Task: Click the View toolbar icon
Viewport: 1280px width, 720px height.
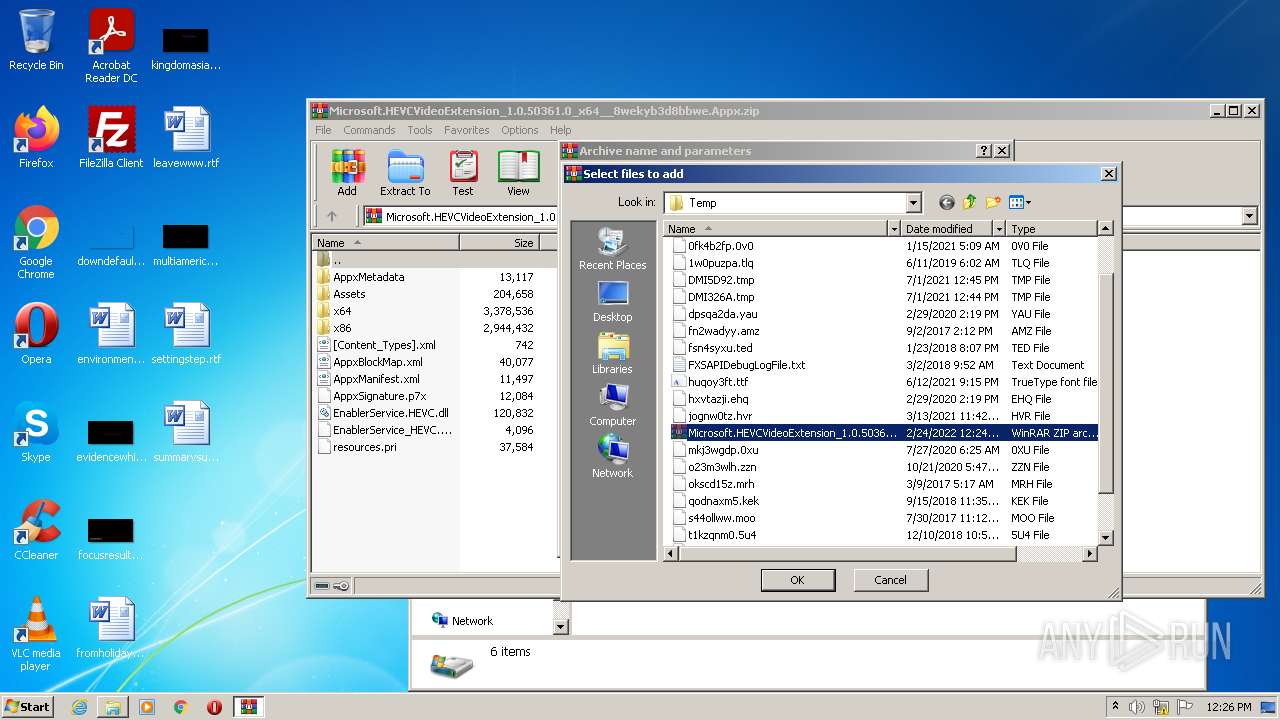Action: pos(518,173)
